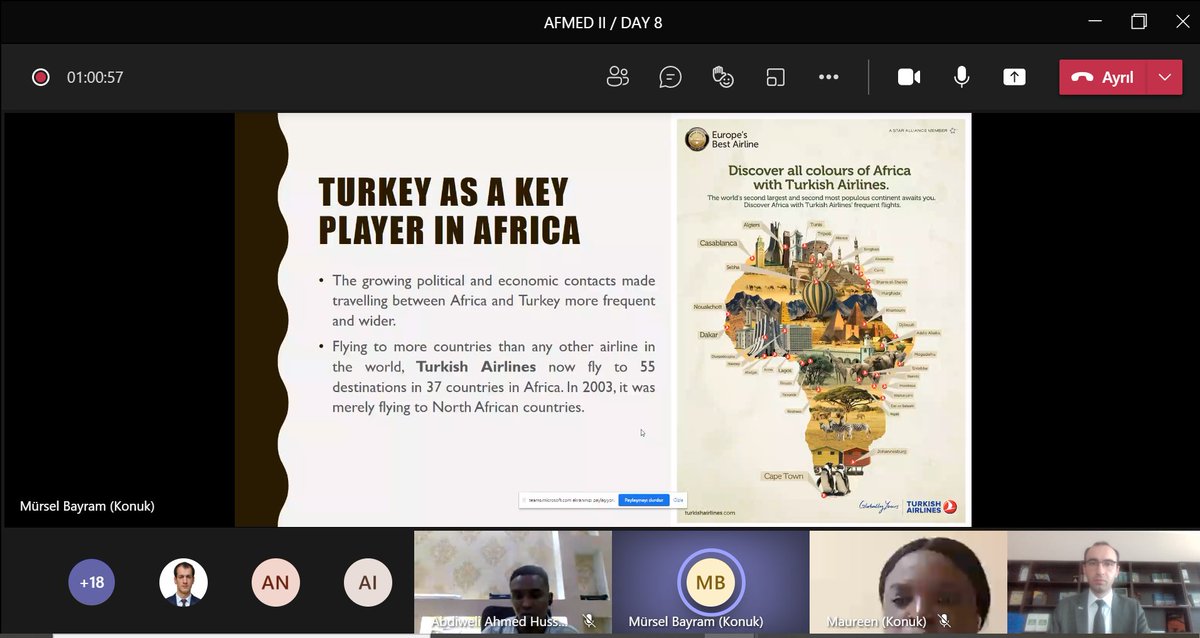Click the Turkish Airlines Africa poster
The height and width of the screenshot is (638, 1200).
(x=821, y=320)
